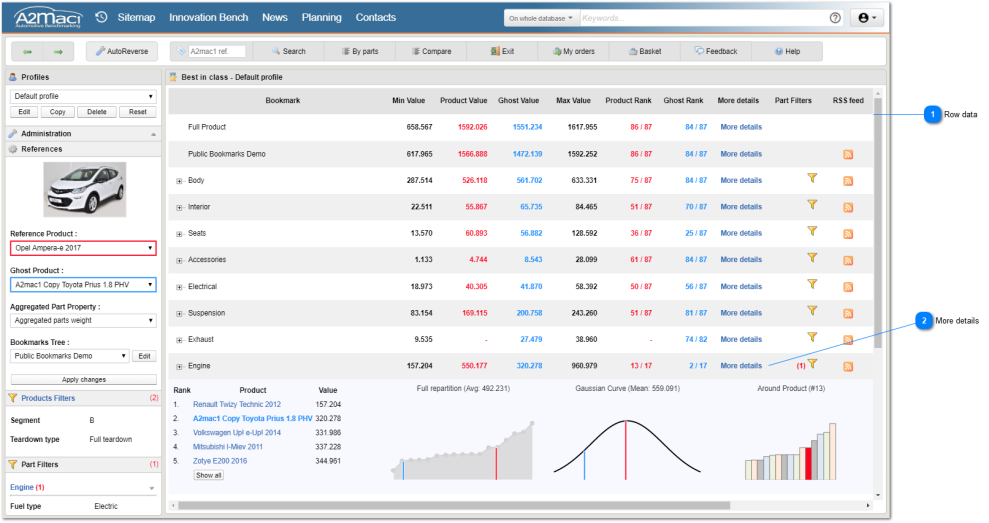Open the Bookmarks Tree dropdown

(x=70, y=356)
